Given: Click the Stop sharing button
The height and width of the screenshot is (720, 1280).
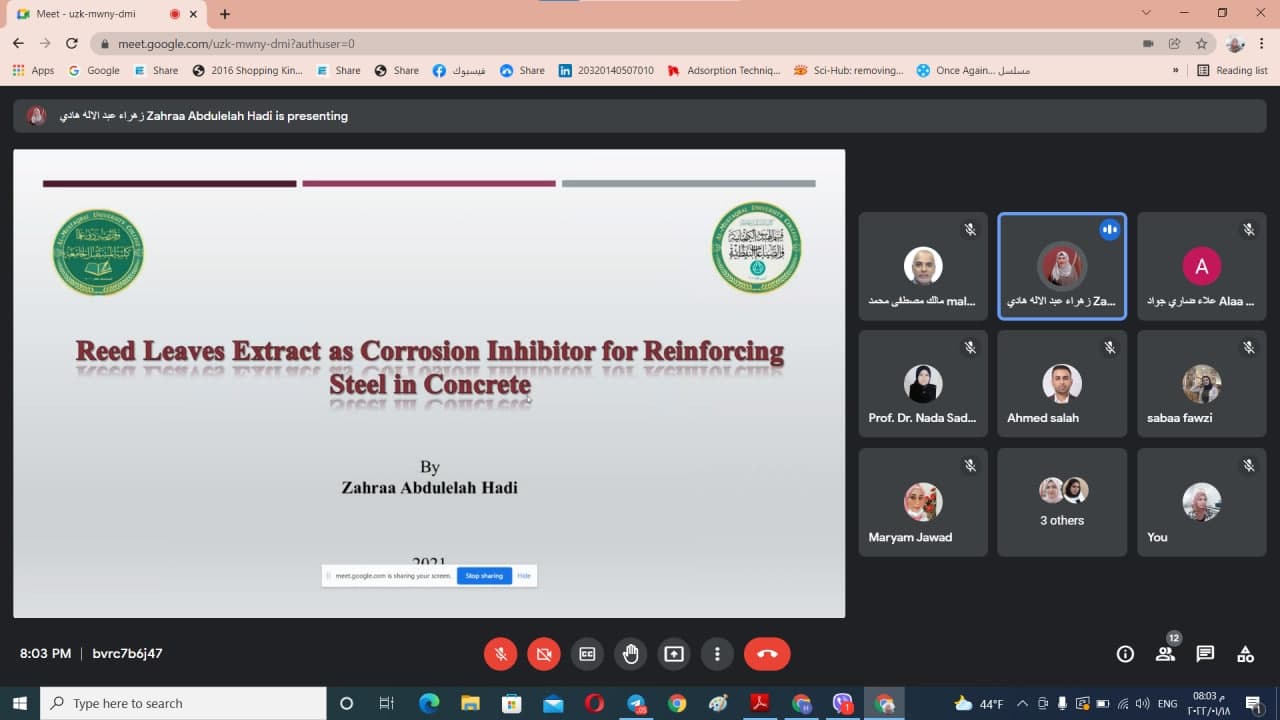Looking at the screenshot, I should click(x=483, y=575).
